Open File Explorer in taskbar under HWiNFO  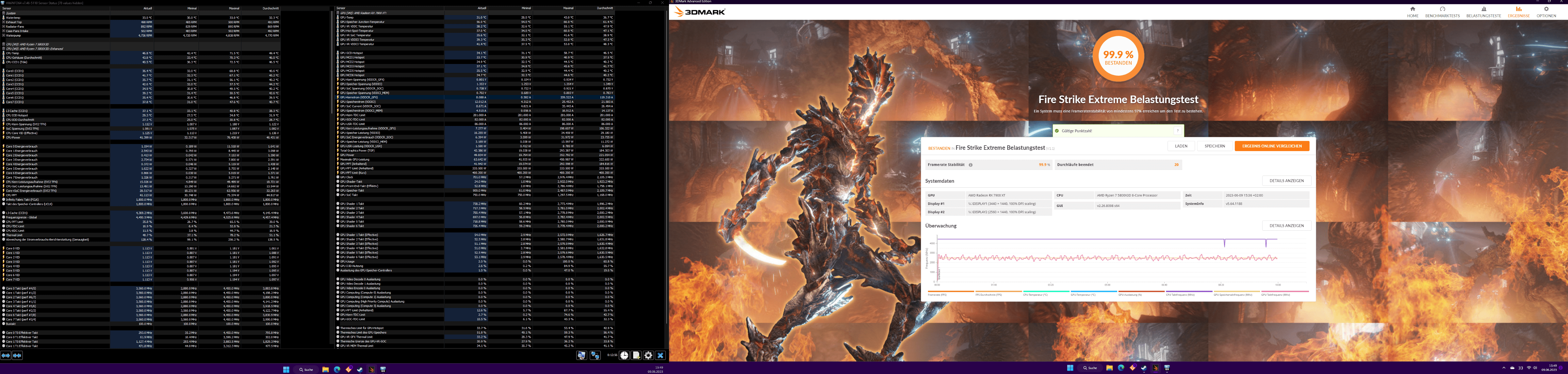point(326,369)
